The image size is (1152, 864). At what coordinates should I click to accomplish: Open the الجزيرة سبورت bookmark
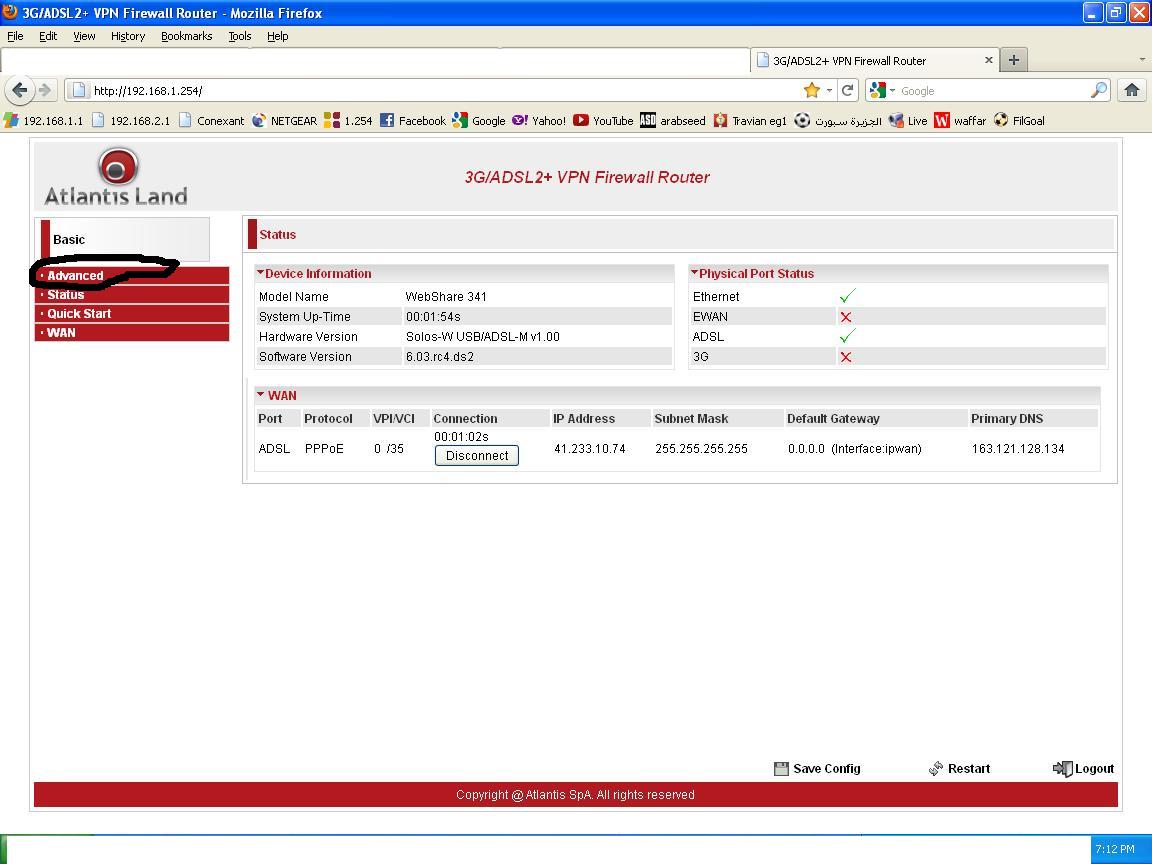(x=838, y=120)
